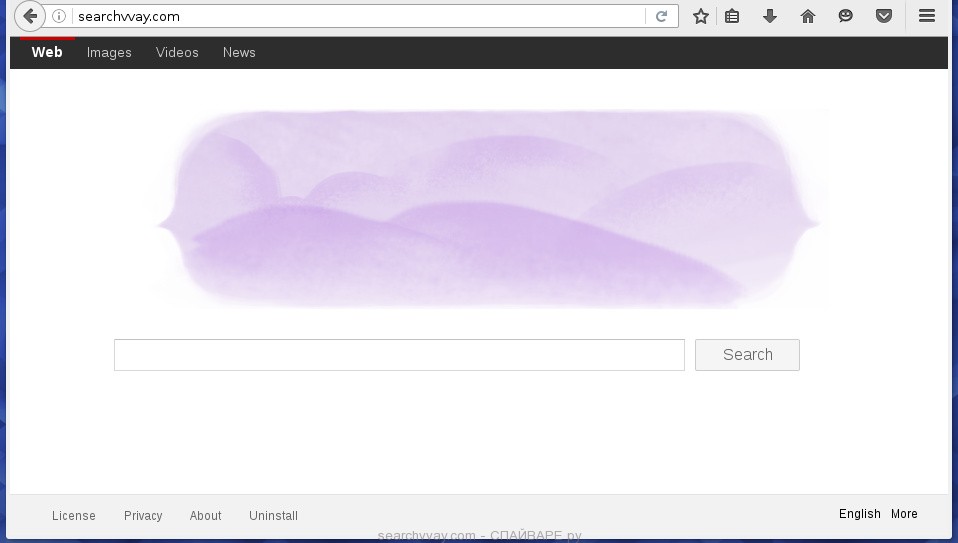Open the Privacy link in footer

point(143,516)
